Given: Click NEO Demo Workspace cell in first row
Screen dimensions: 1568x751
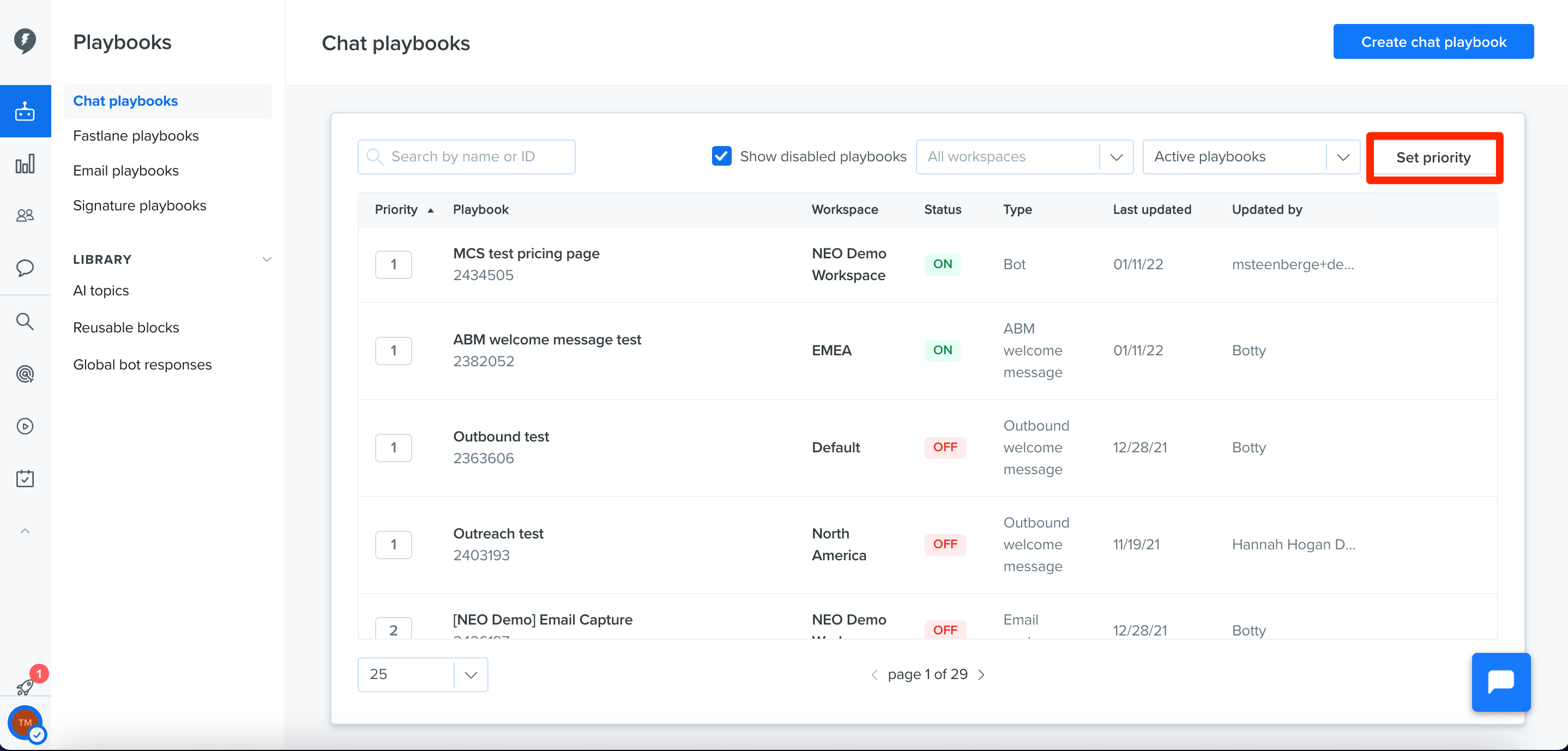Looking at the screenshot, I should 848,265.
